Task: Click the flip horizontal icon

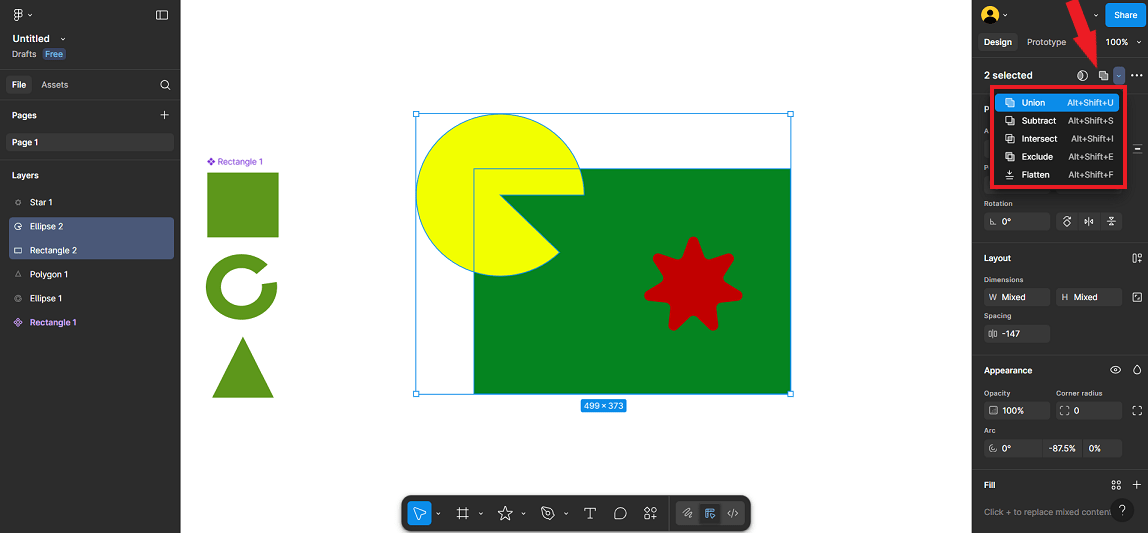Action: [x=1089, y=221]
